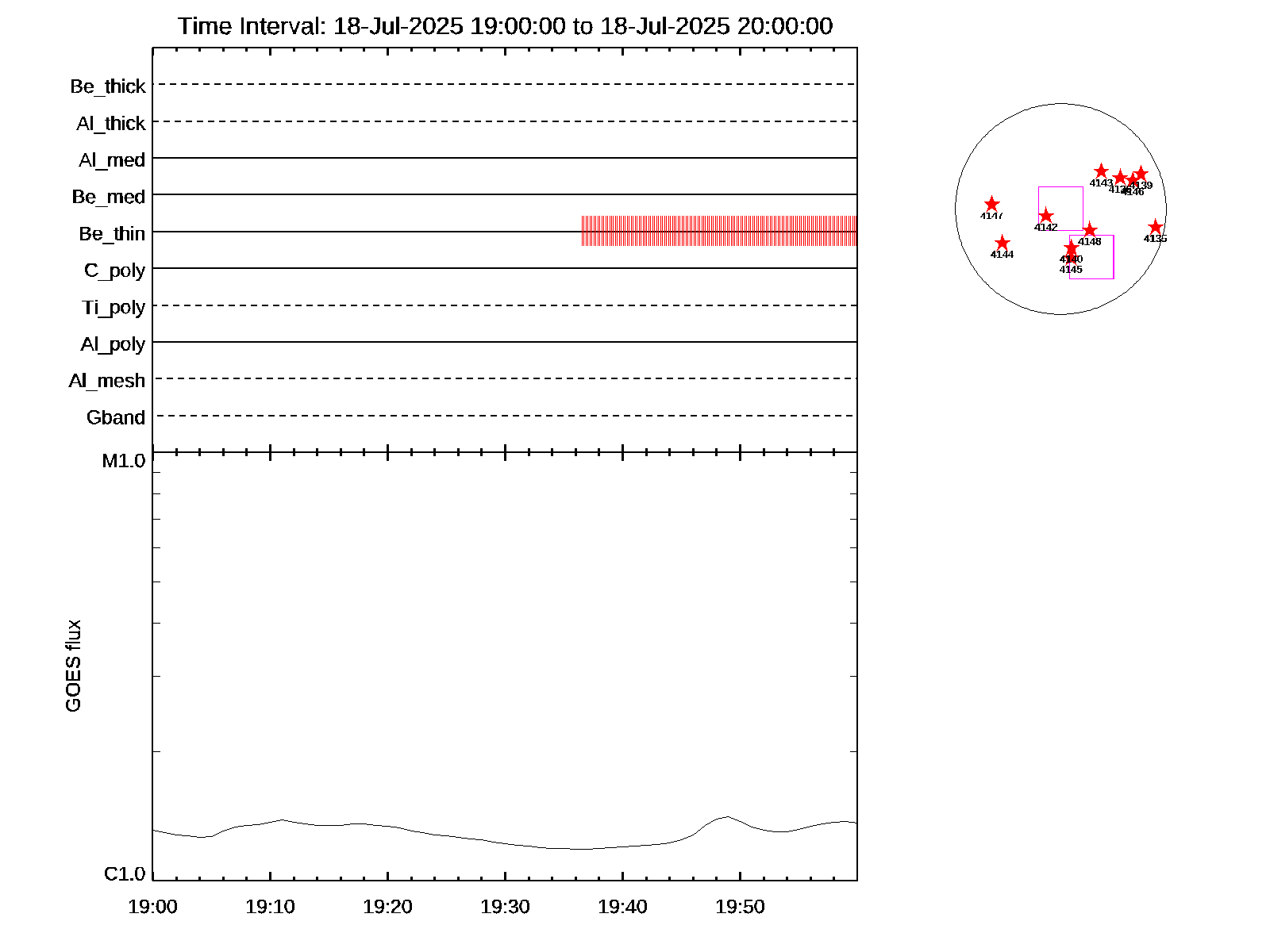Select the star at the limb, region 4135
Viewport: 1270px width, 952px height.
[1155, 228]
